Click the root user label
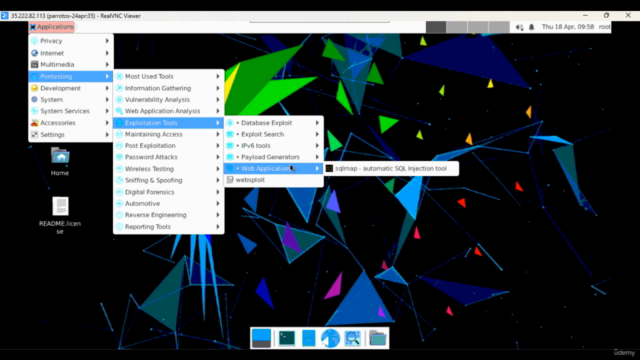The width and height of the screenshot is (640, 360). (604, 27)
